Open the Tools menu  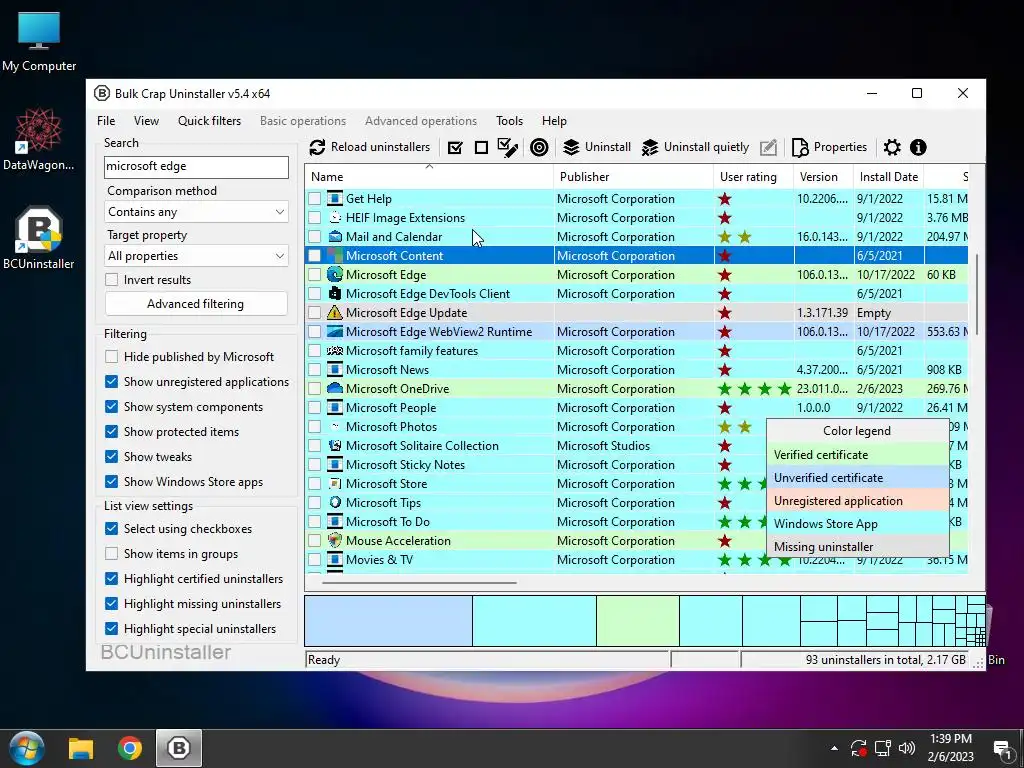509,121
